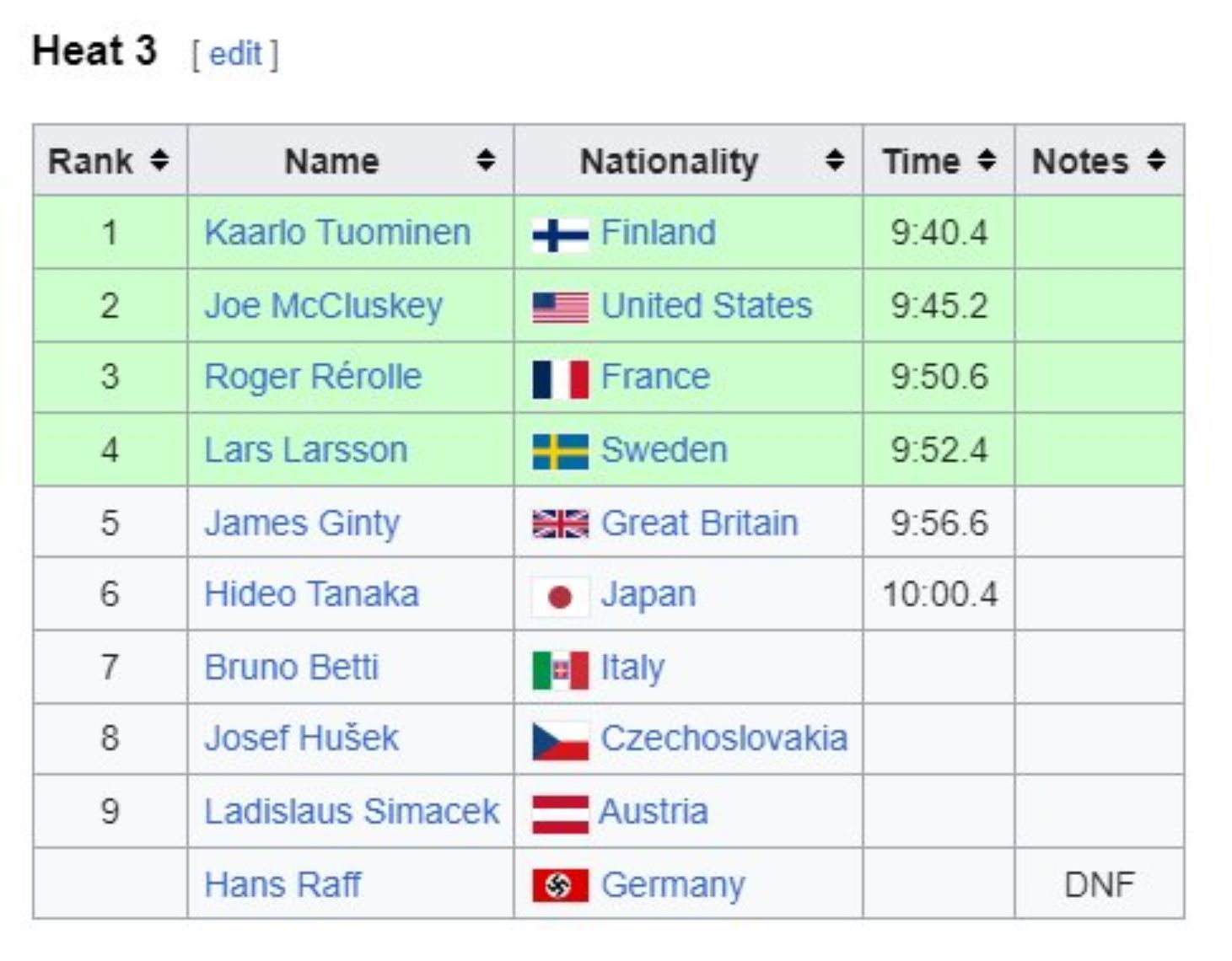Click the Austria flag icon
This screenshot has width=1232, height=961.
560,813
